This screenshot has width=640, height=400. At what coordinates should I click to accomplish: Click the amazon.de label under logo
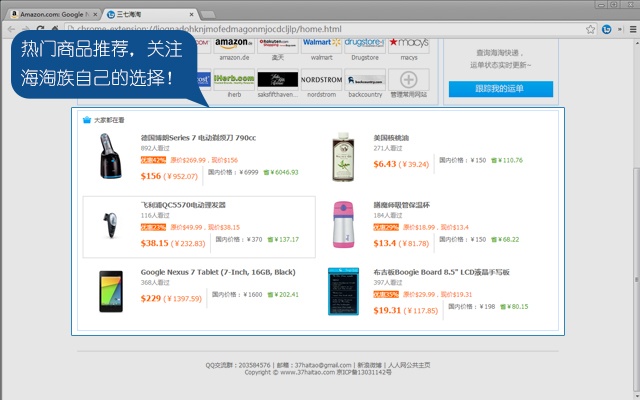tap(234, 58)
